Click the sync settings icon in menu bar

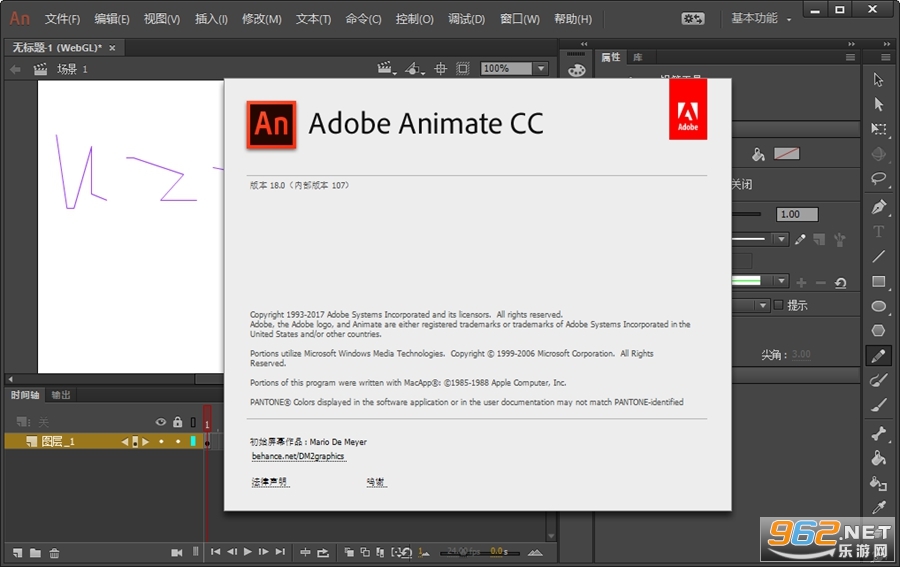[693, 18]
